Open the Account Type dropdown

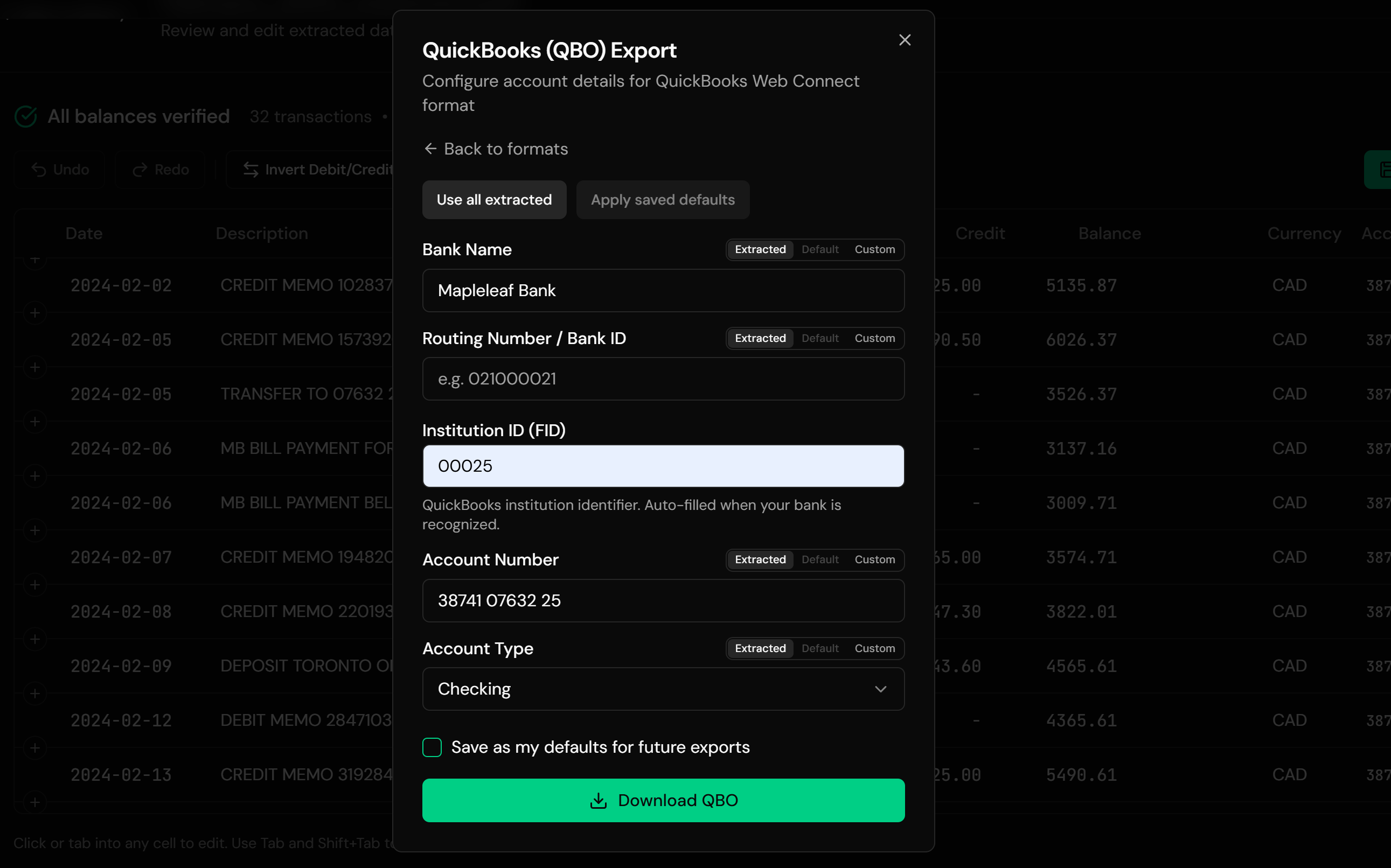coord(663,689)
